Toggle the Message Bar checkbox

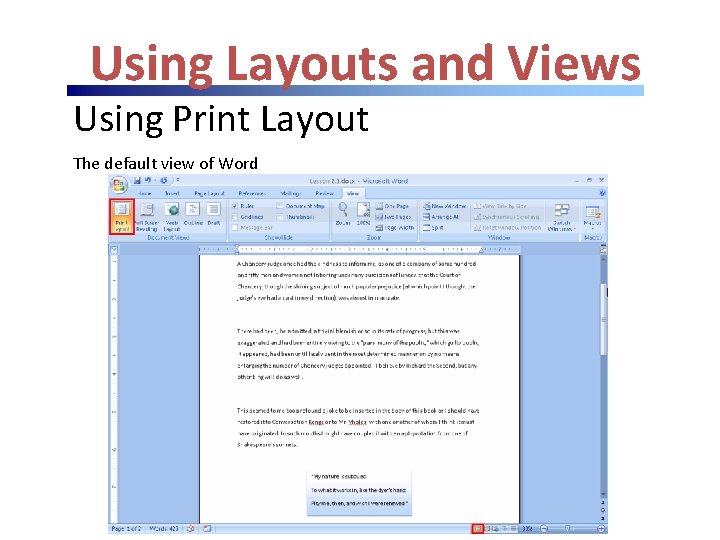click(x=235, y=228)
